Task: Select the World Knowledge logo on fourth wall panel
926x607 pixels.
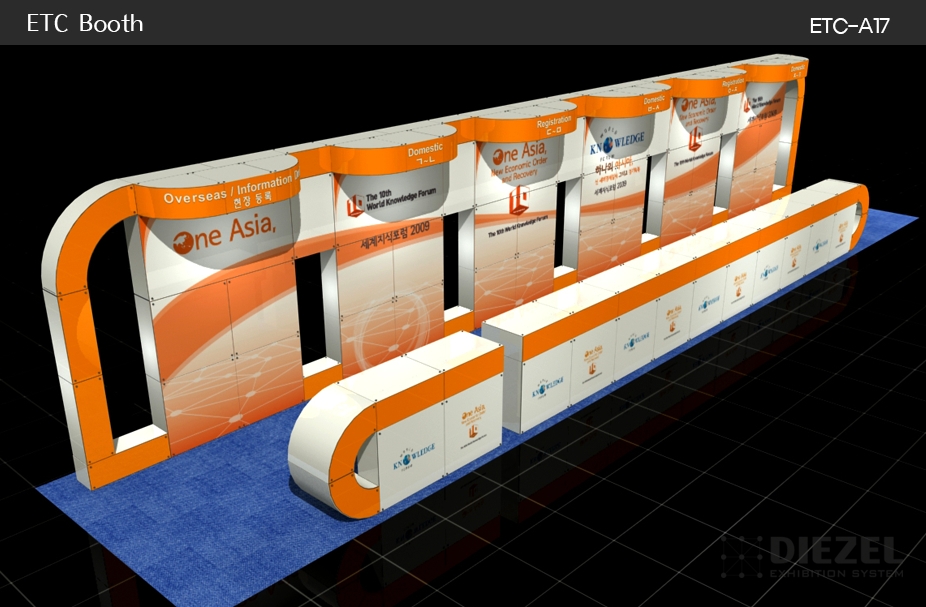Action: 617,142
